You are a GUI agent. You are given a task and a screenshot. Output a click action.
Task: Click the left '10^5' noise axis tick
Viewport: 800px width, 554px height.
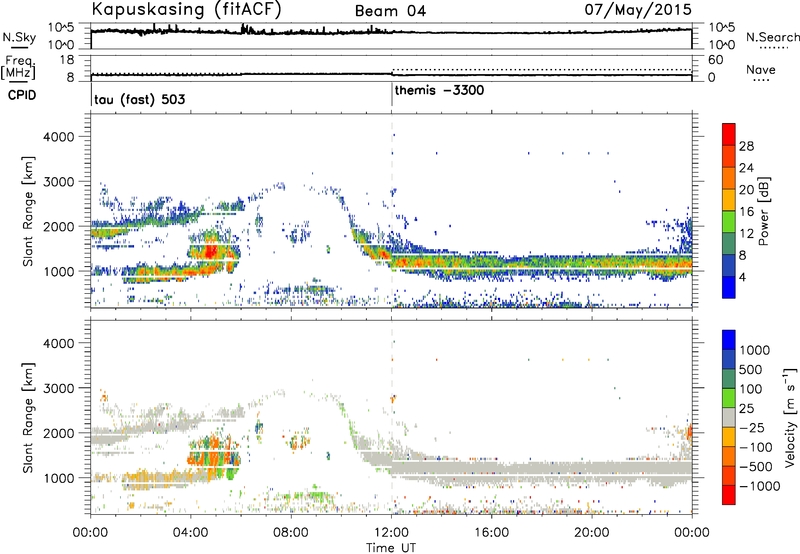click(x=61, y=27)
